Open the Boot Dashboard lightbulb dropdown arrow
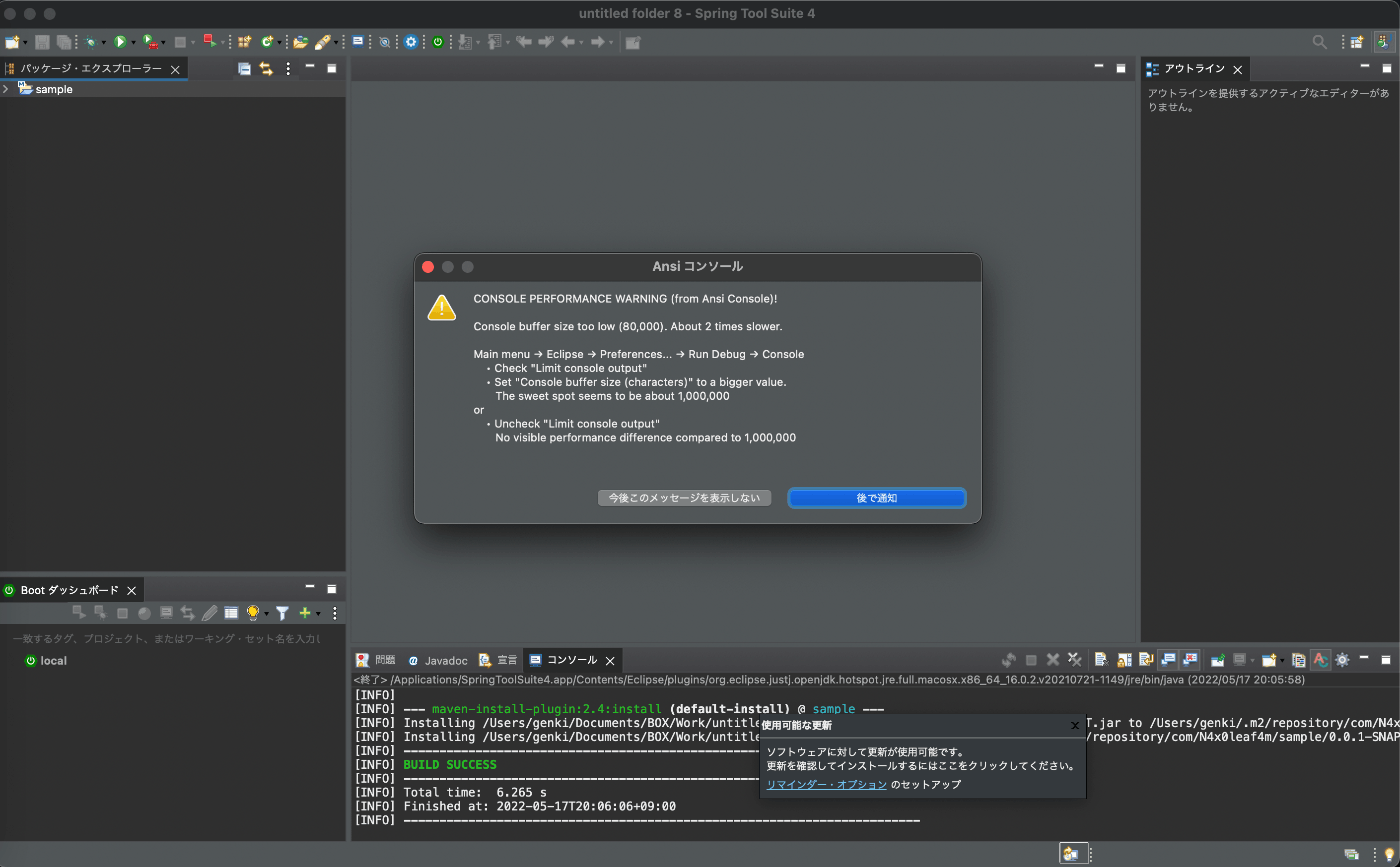The width and height of the screenshot is (1400, 867). coord(266,614)
